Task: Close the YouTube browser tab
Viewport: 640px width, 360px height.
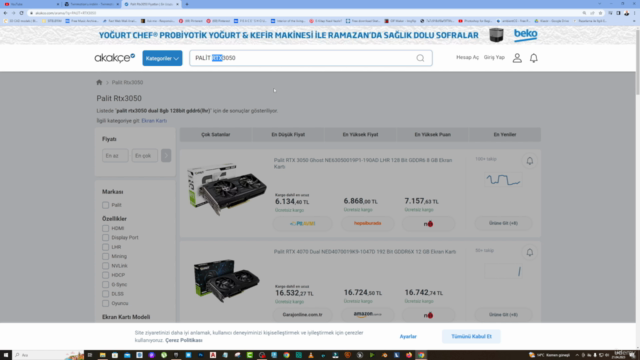Action: 58,4
